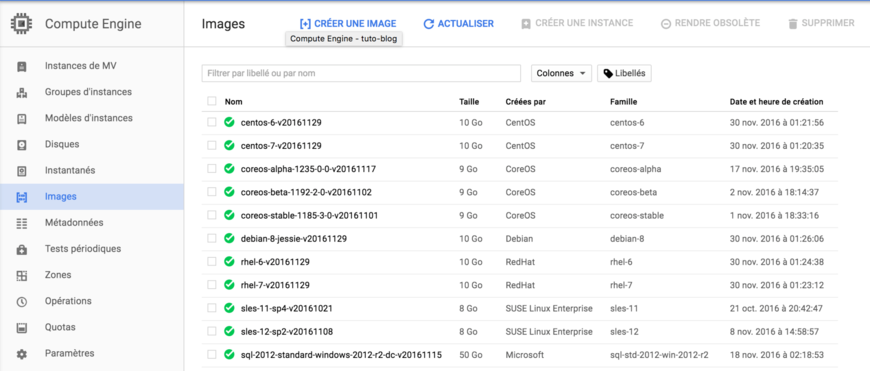Click green status icon for debian-8-jessie-v20161129
Screen dimensions: 870x371
pos(229,238)
